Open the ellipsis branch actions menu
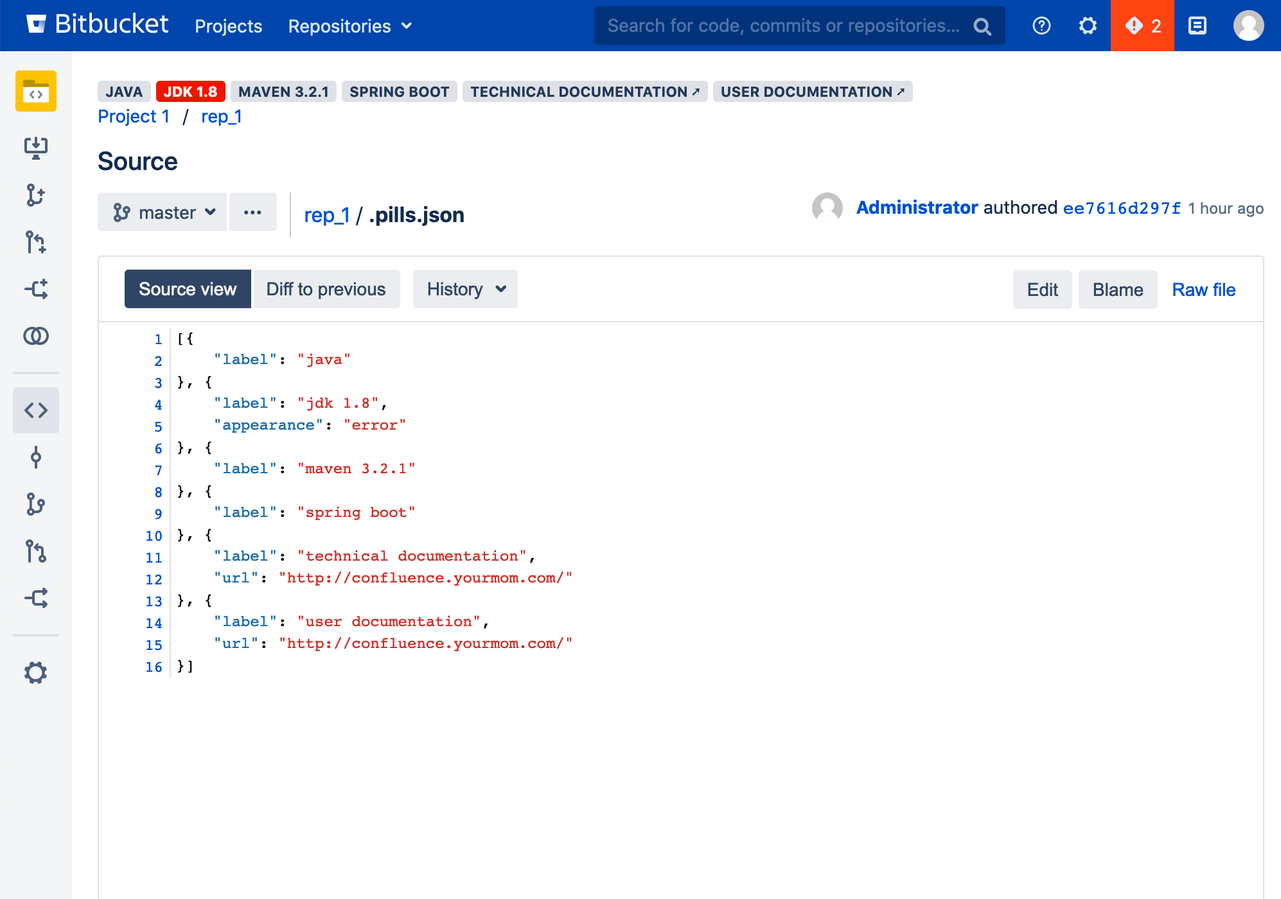The height and width of the screenshot is (899, 1281). [x=253, y=212]
